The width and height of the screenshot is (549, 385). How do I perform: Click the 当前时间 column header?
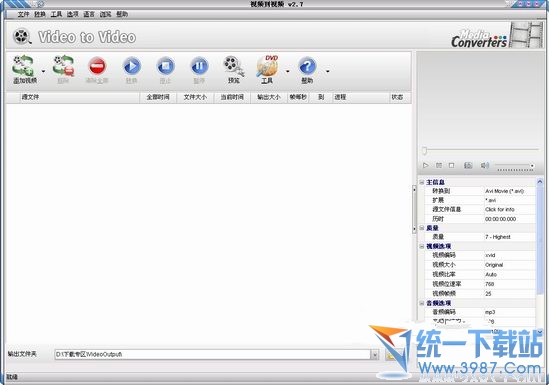coord(232,97)
